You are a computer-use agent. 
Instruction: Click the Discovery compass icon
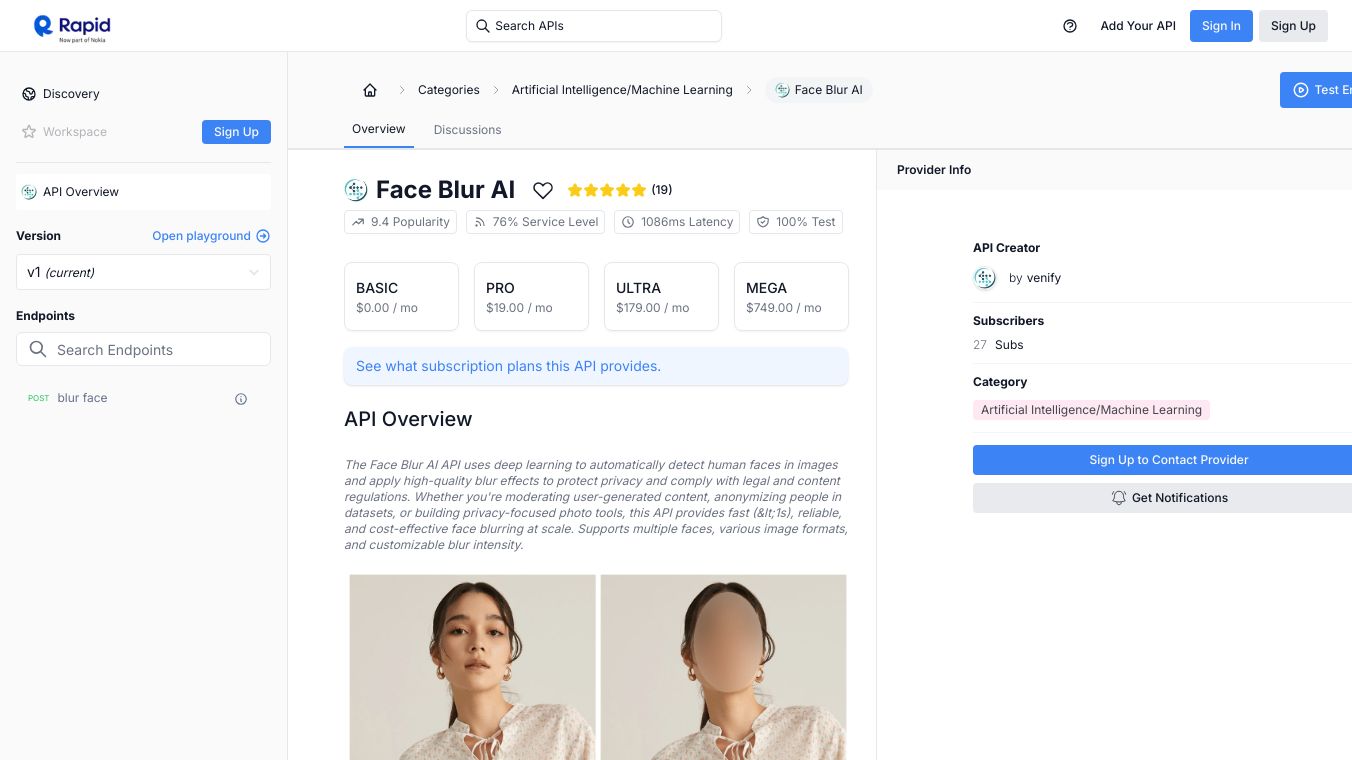click(x=29, y=94)
